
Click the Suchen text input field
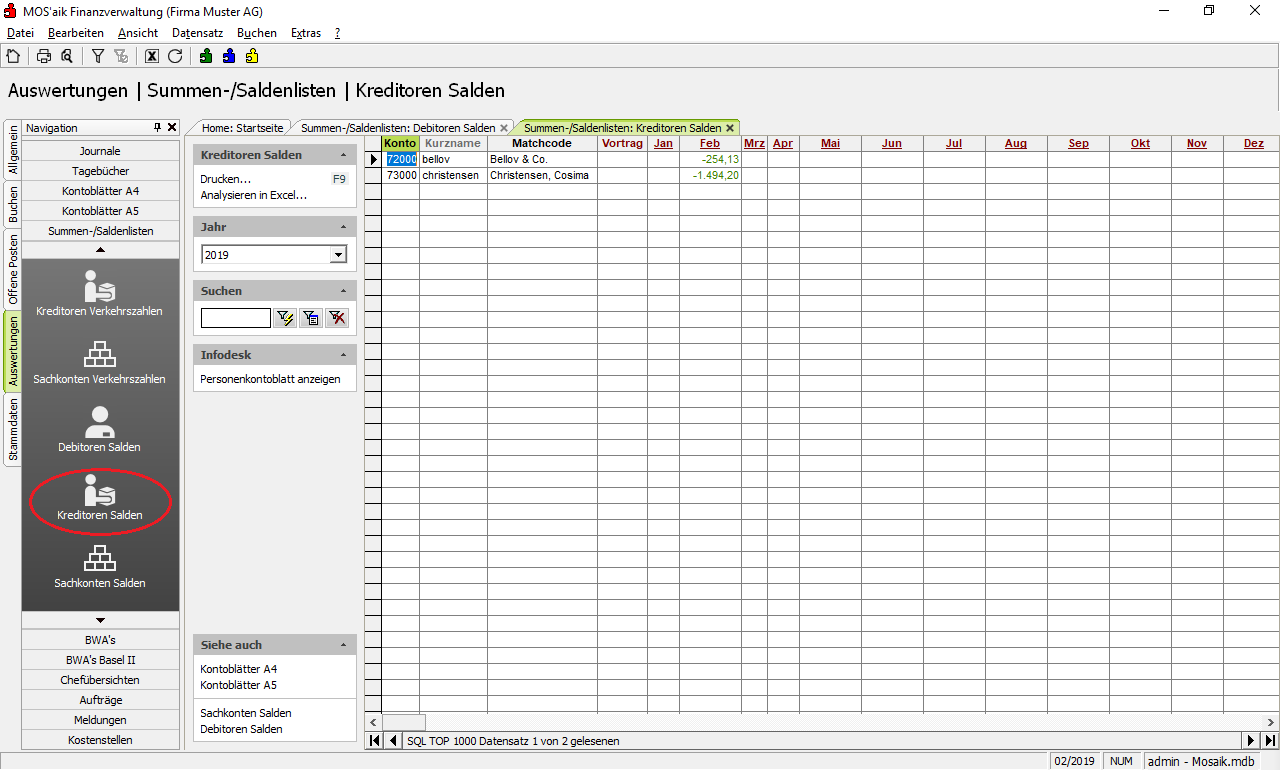236,318
